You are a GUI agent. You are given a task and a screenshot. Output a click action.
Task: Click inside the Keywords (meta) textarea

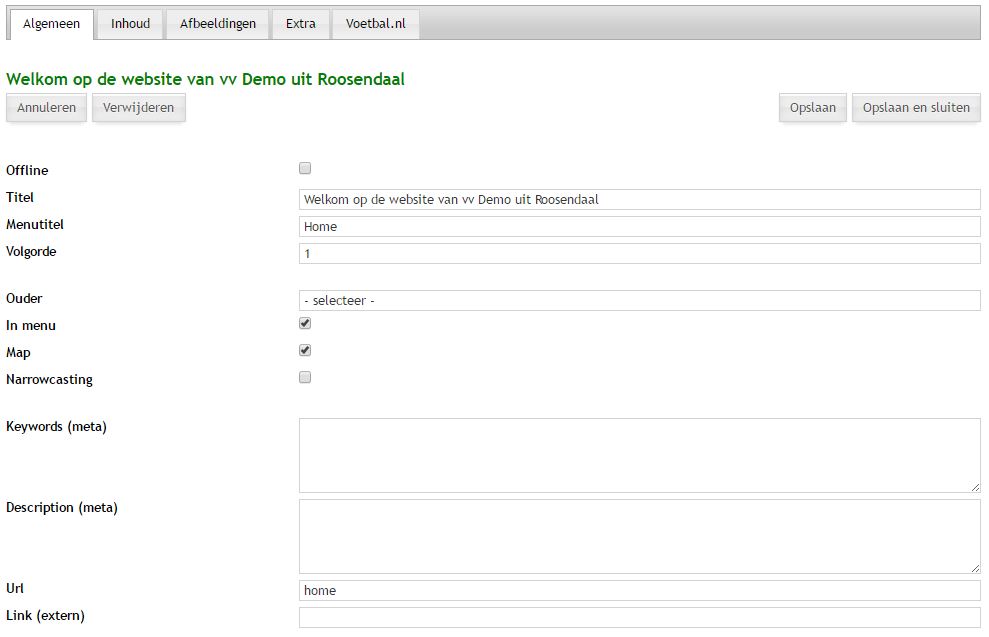[639, 455]
